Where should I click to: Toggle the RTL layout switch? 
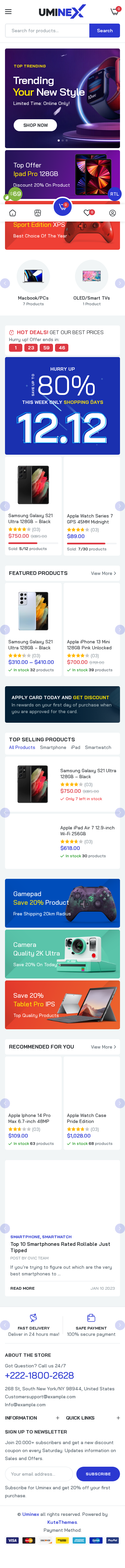[115, 194]
